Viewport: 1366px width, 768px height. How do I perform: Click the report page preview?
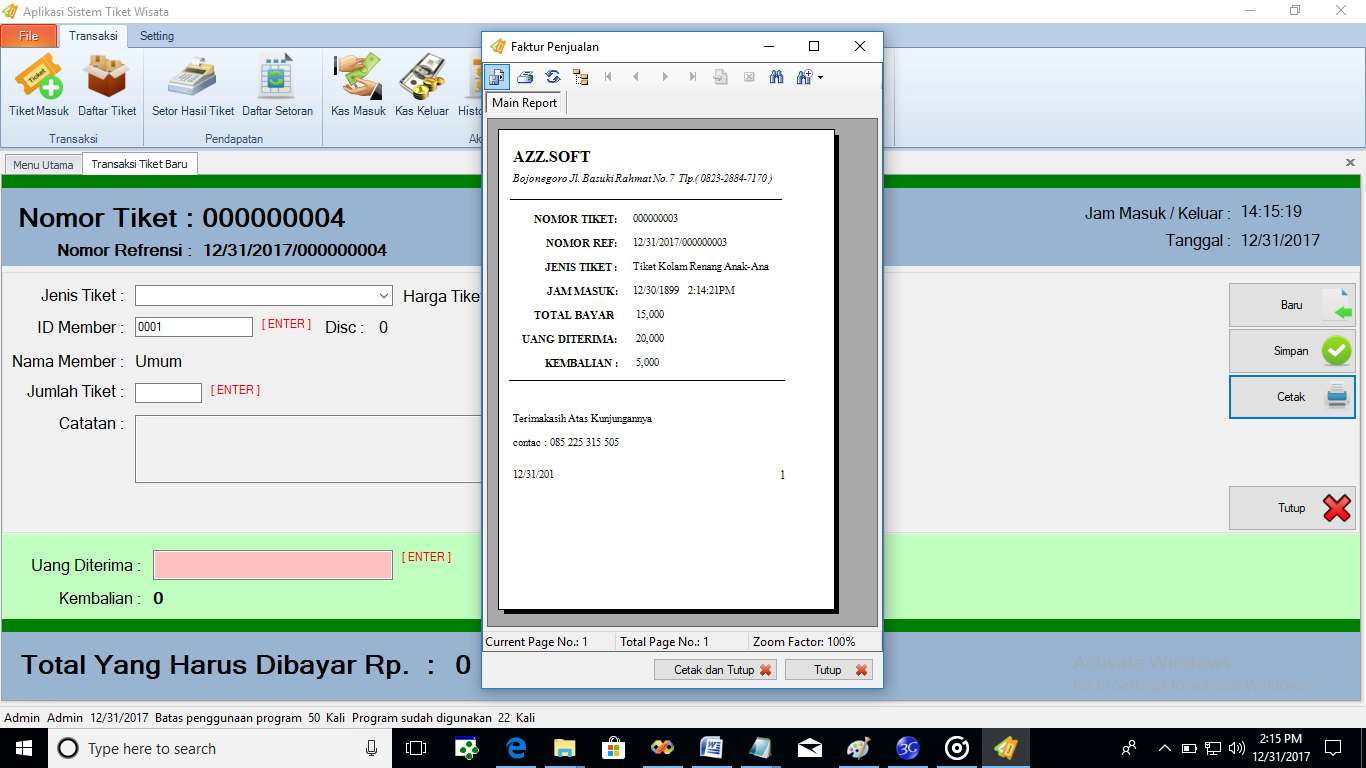[666, 369]
